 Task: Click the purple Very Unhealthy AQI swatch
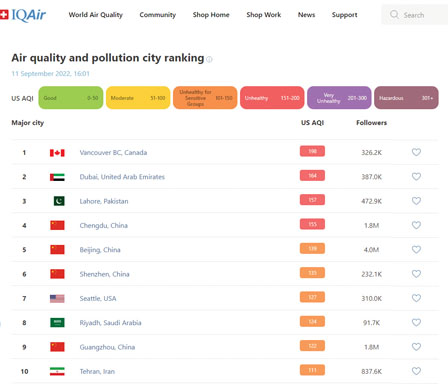click(x=339, y=98)
